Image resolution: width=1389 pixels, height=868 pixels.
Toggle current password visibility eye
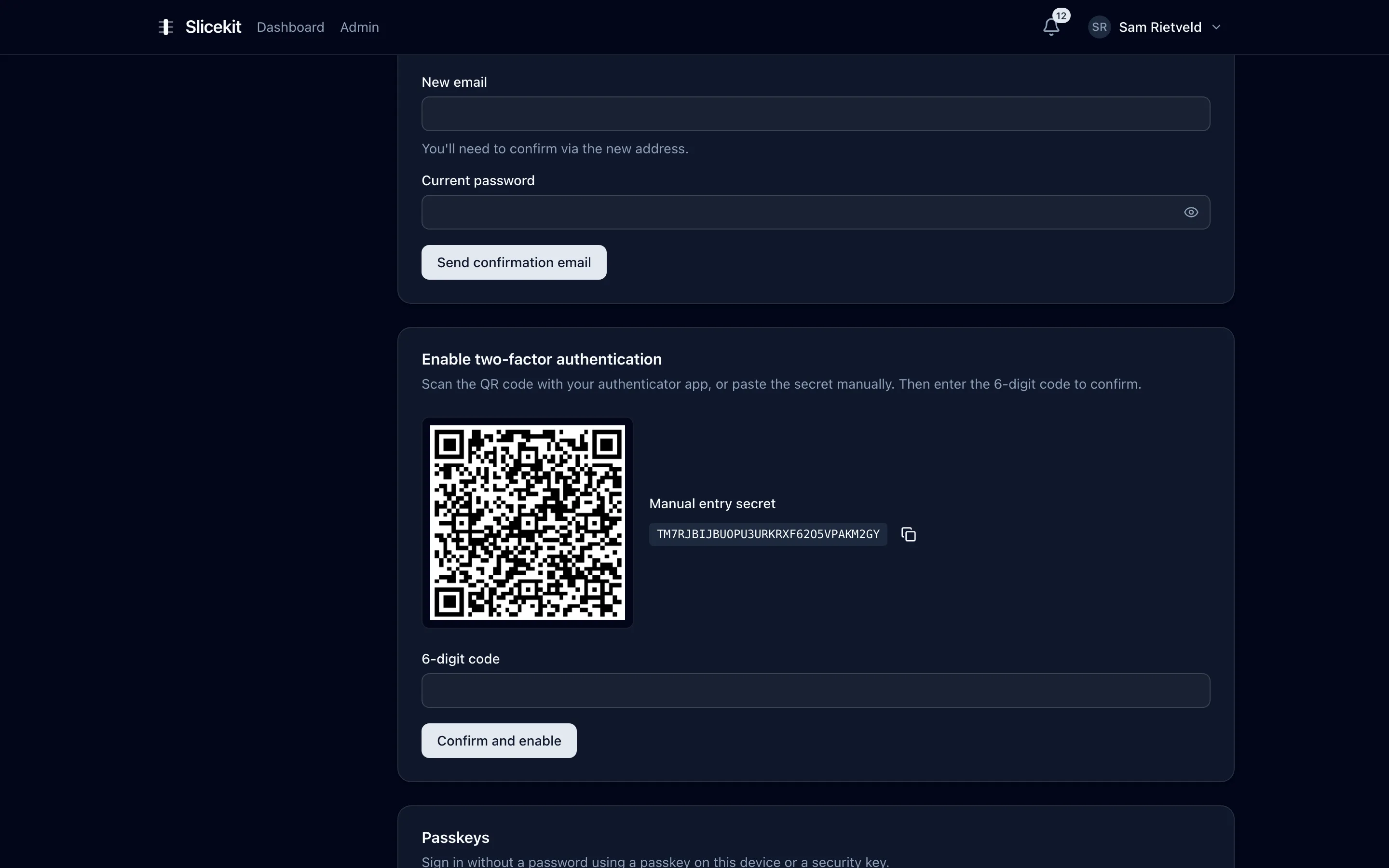point(1191,212)
